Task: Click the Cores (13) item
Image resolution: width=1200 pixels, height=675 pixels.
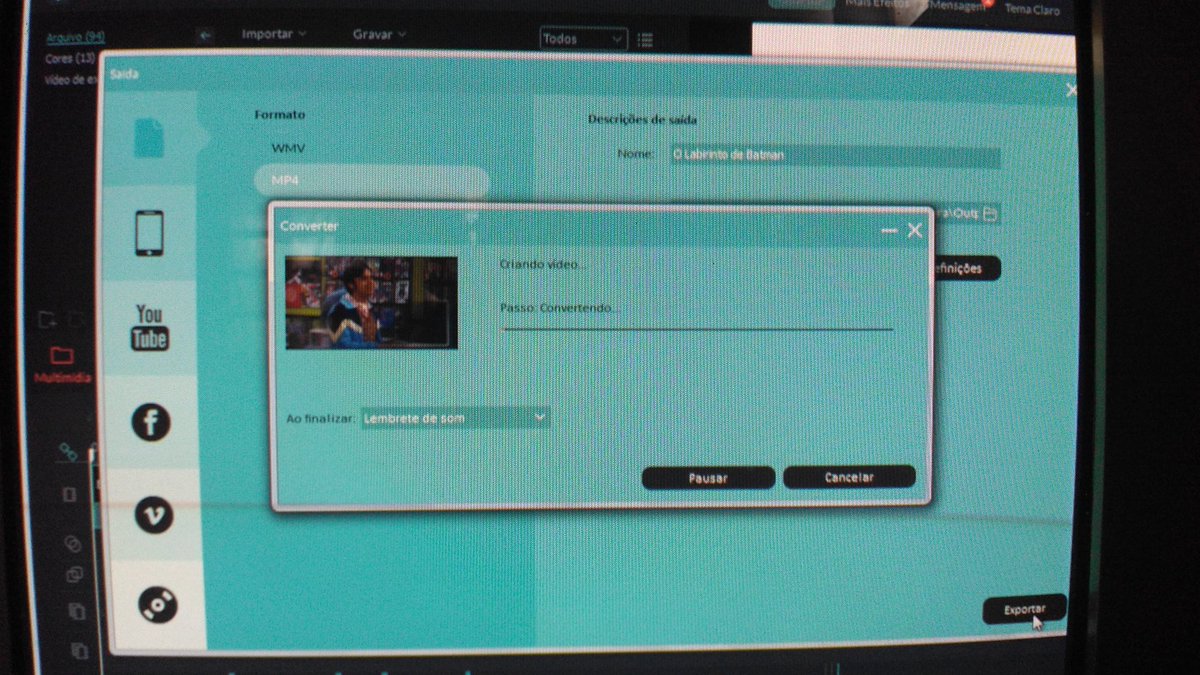Action: point(69,58)
